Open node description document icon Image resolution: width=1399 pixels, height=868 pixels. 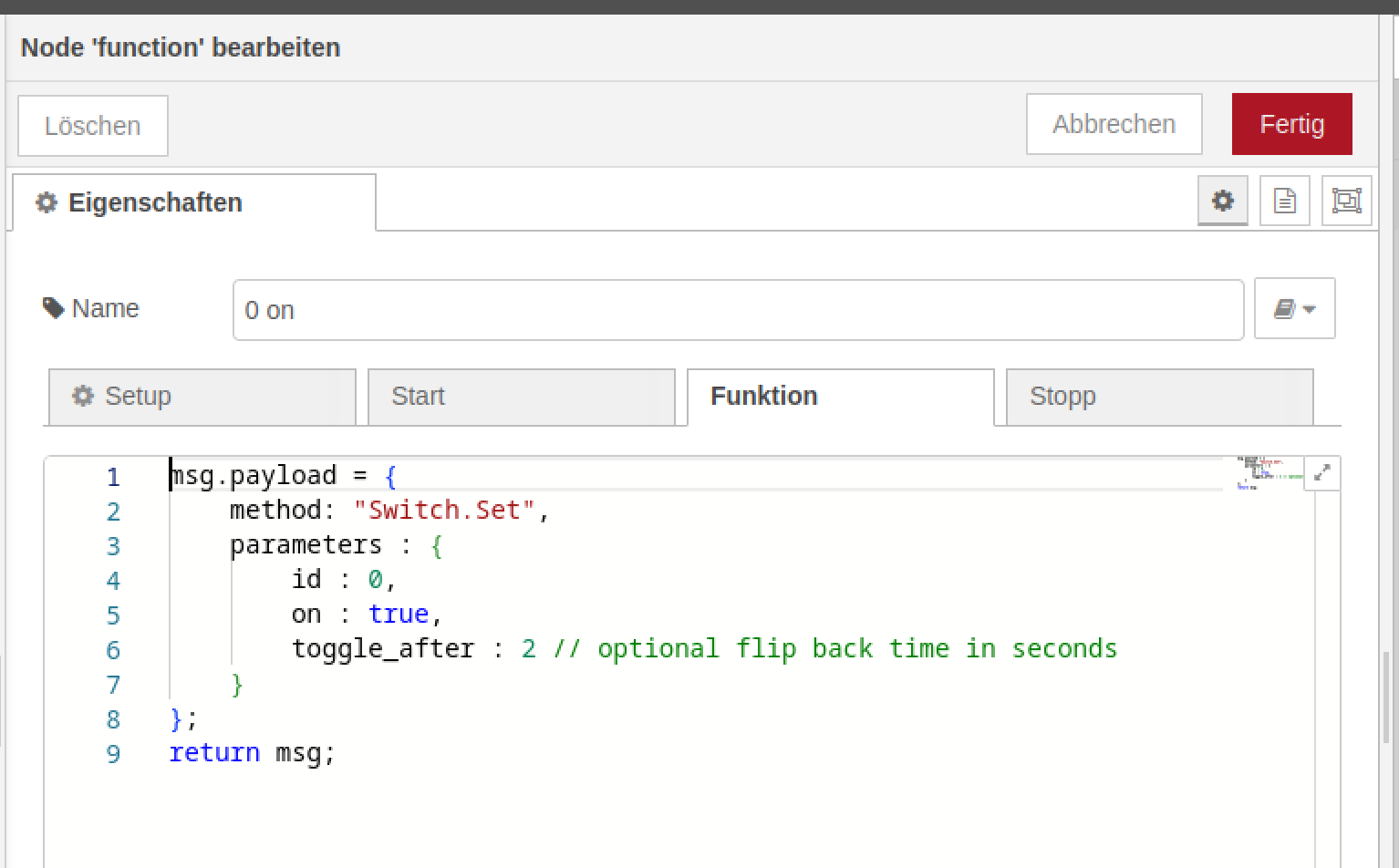coord(1284,201)
